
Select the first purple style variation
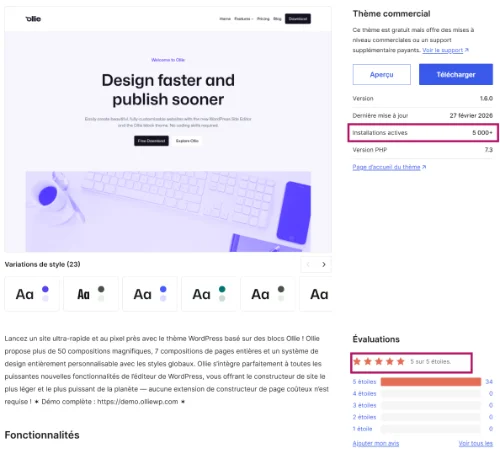click(32, 294)
